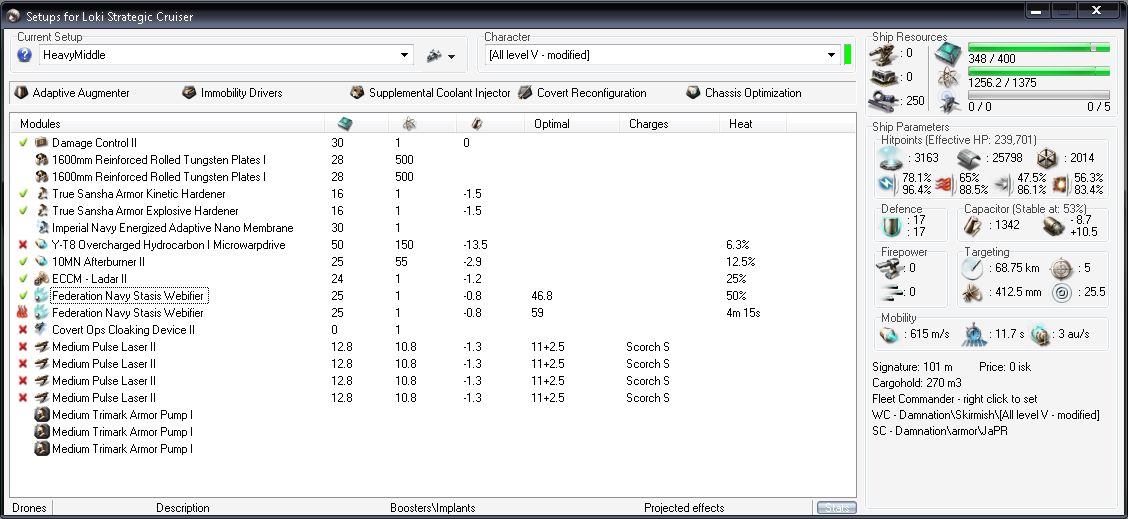Click the Defence tank icon
The width and height of the screenshot is (1128, 519).
pyautogui.click(x=891, y=227)
